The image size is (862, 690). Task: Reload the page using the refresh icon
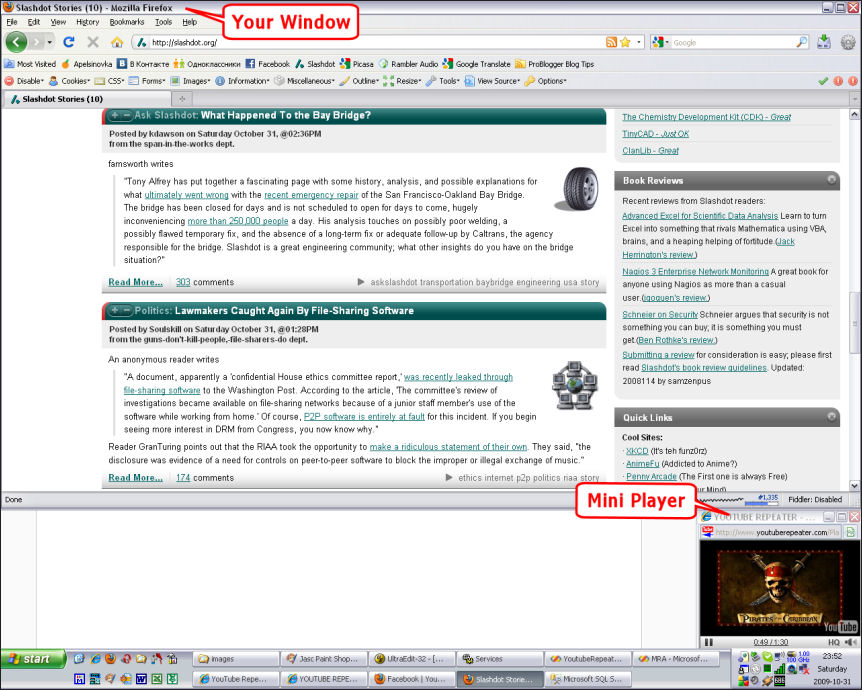pyautogui.click(x=68, y=43)
